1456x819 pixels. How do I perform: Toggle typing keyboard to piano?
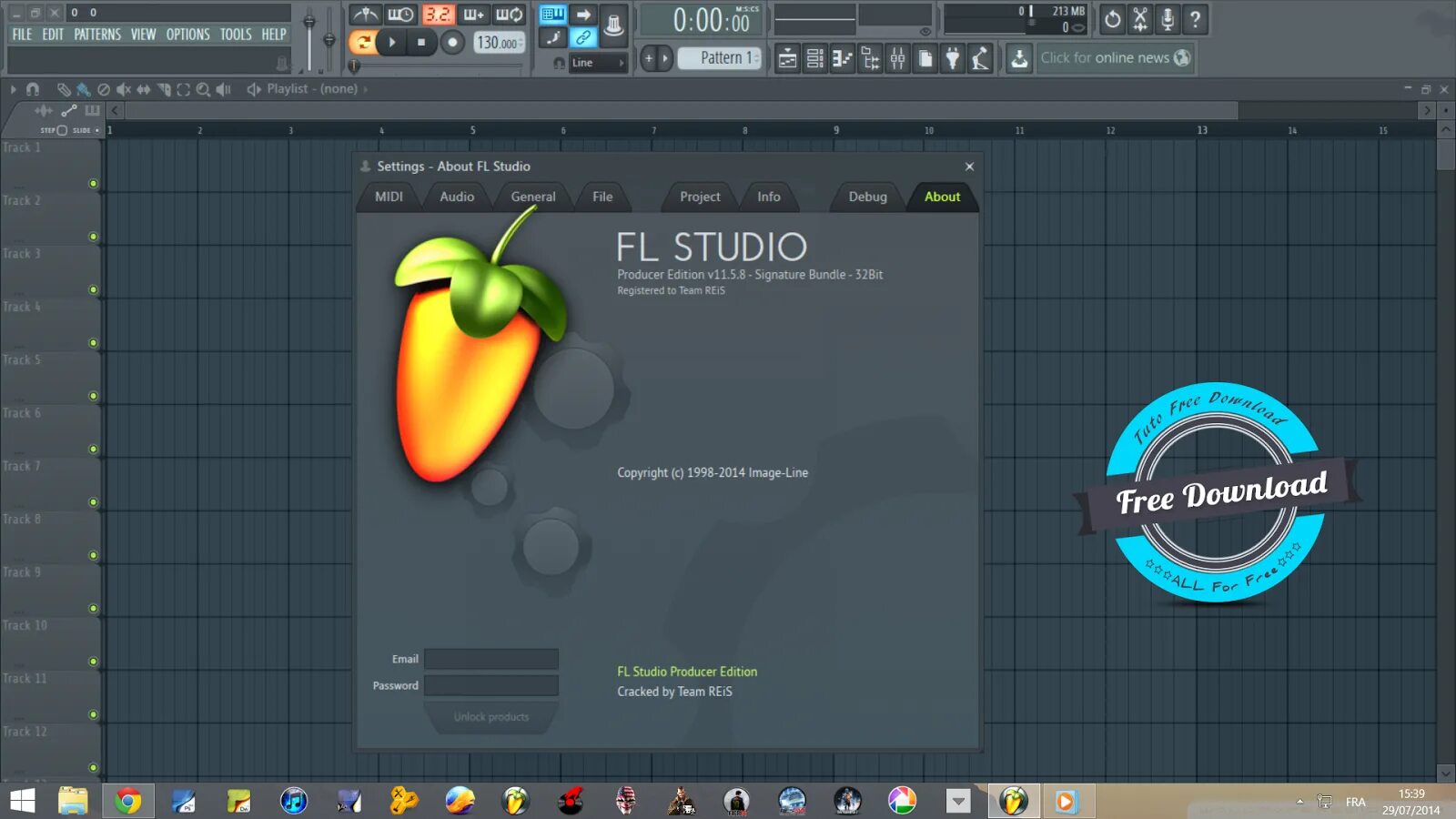click(552, 15)
